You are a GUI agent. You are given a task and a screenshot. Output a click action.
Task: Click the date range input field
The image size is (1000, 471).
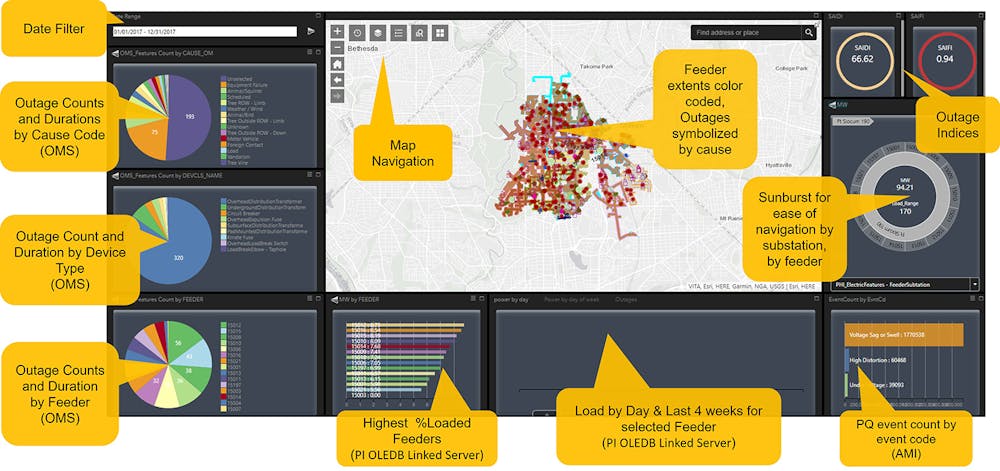click(x=204, y=31)
